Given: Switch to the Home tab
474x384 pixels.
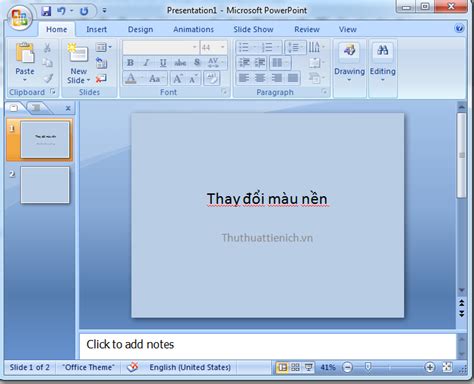Looking at the screenshot, I should pos(57,29).
